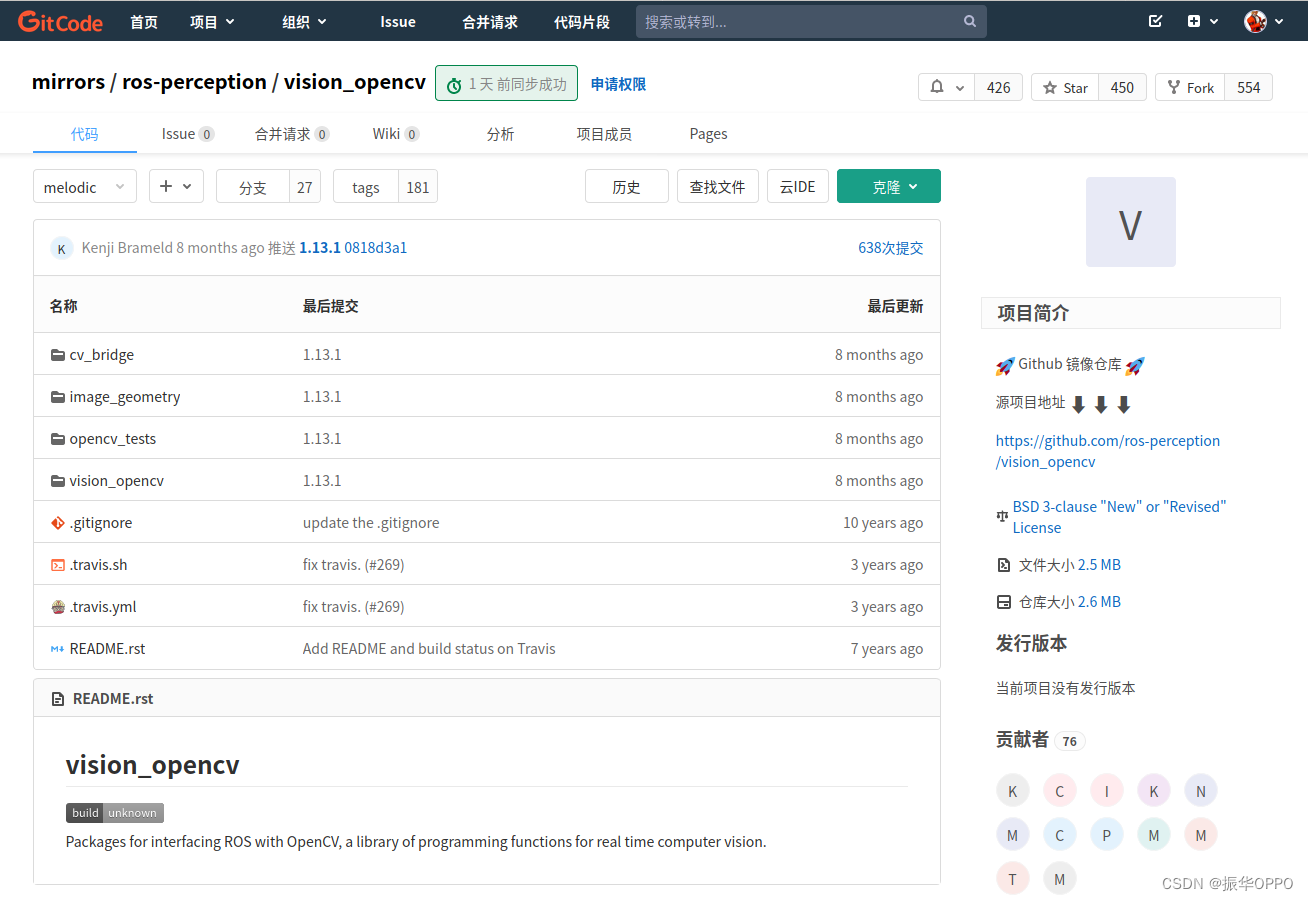Viewport: 1308px width, 901px height.
Task: Switch to the 分析 tab
Action: [500, 134]
